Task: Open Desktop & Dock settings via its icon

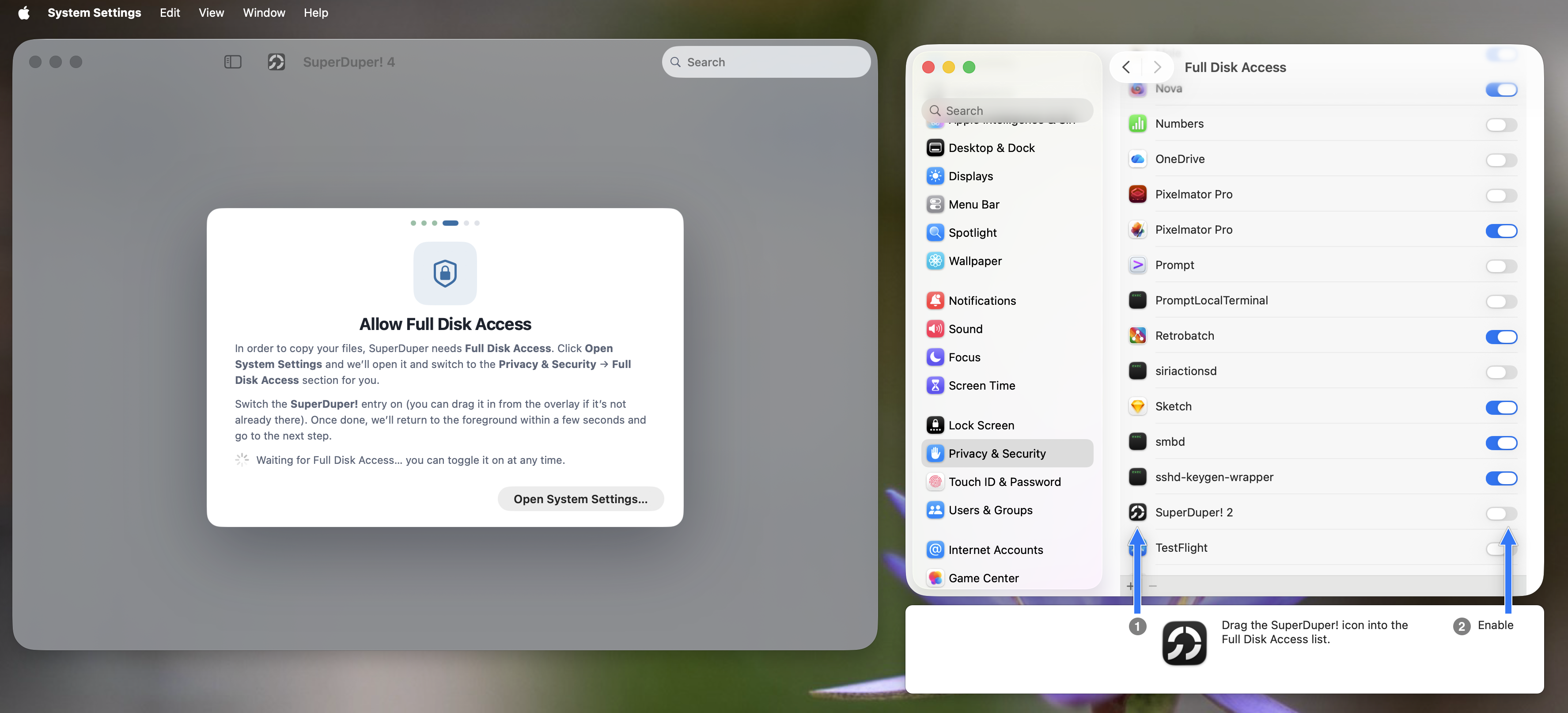Action: (935, 148)
